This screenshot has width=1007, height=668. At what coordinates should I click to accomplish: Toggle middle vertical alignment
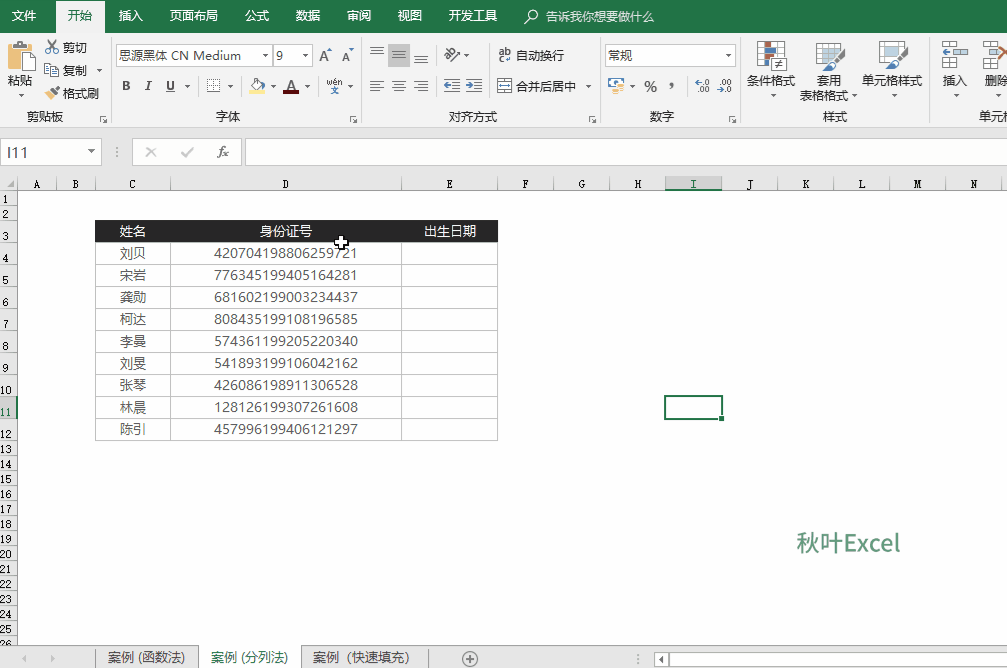[x=399, y=55]
